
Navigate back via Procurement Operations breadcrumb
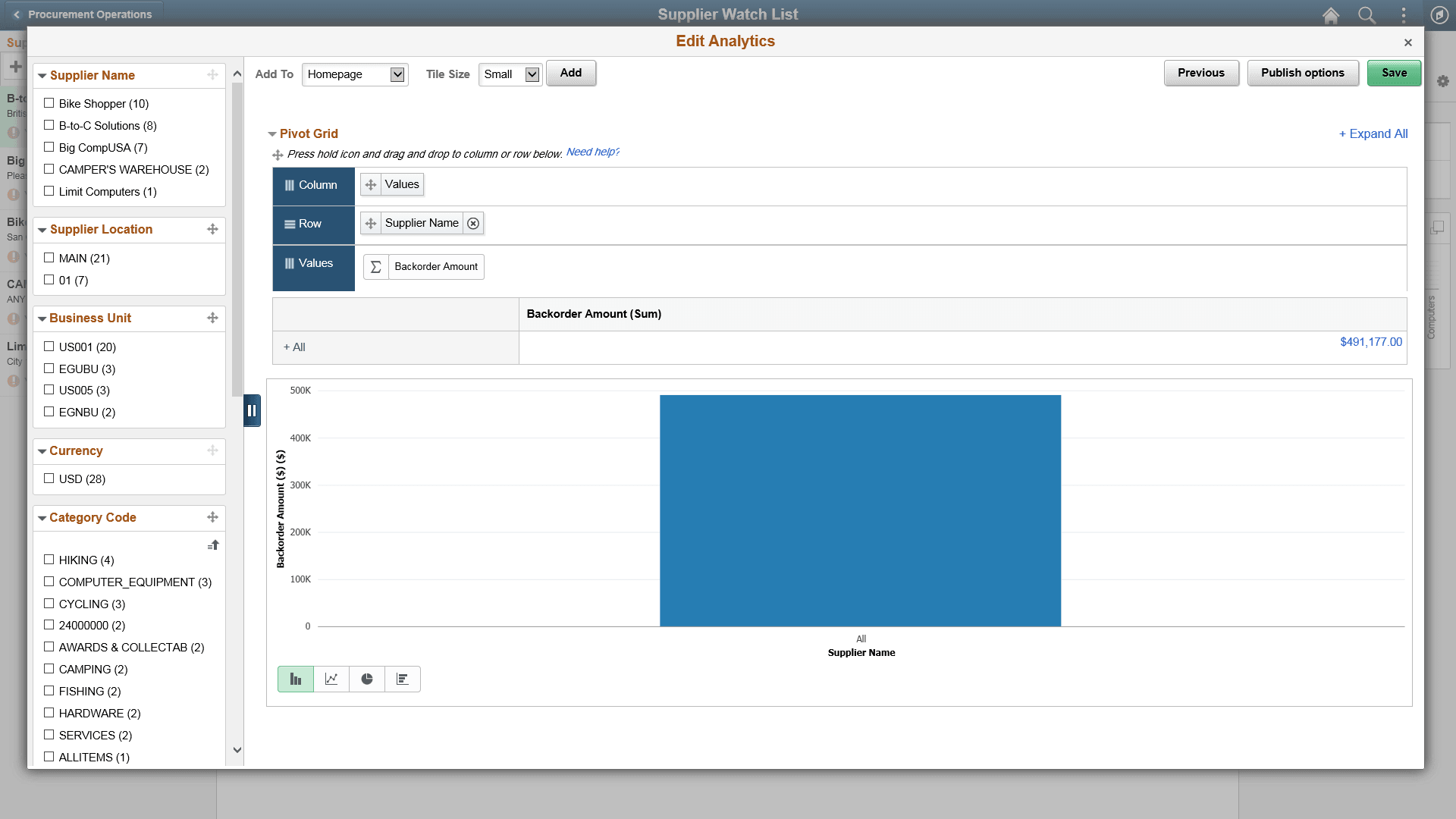tap(83, 14)
